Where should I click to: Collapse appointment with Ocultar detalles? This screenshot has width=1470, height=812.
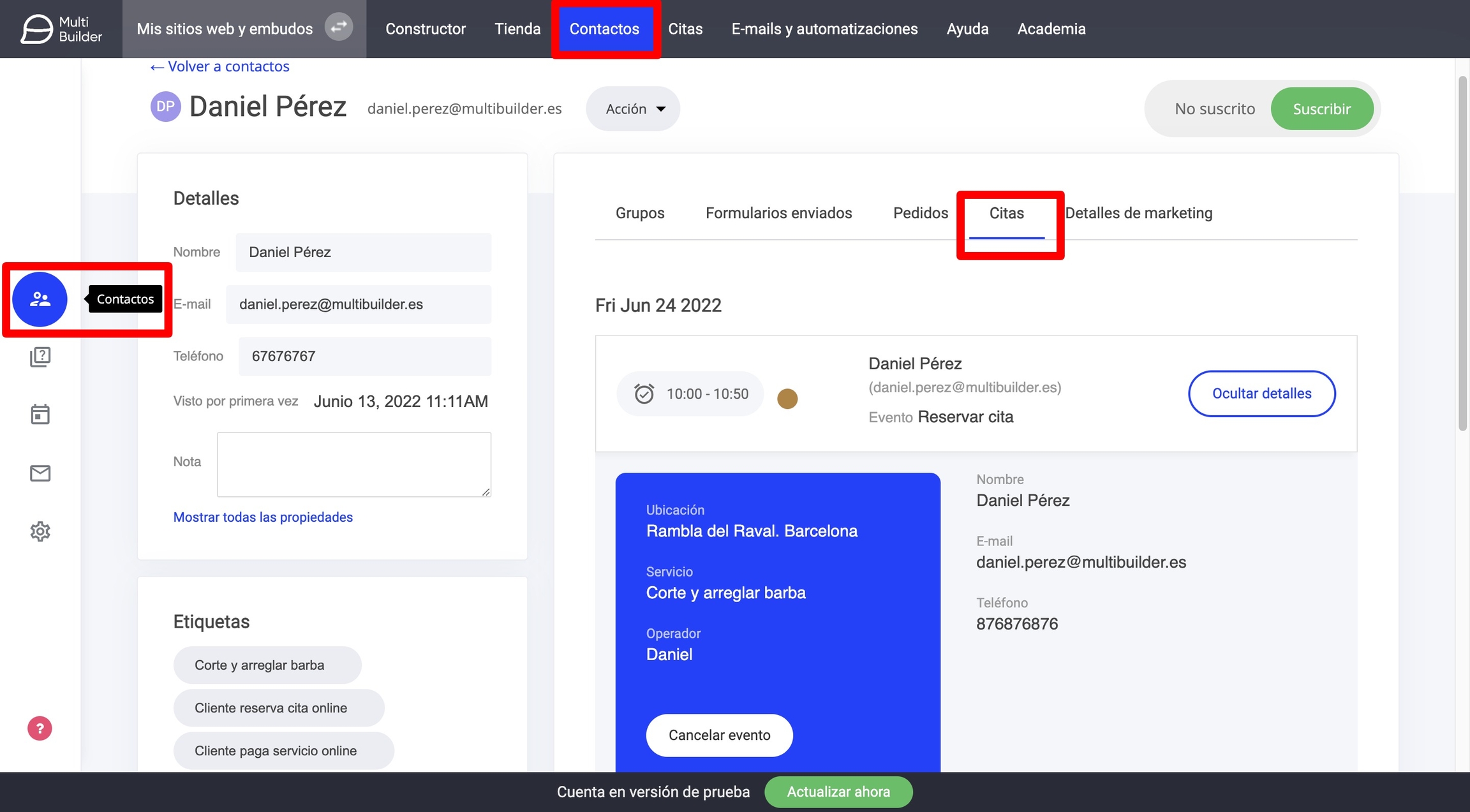pyautogui.click(x=1261, y=394)
